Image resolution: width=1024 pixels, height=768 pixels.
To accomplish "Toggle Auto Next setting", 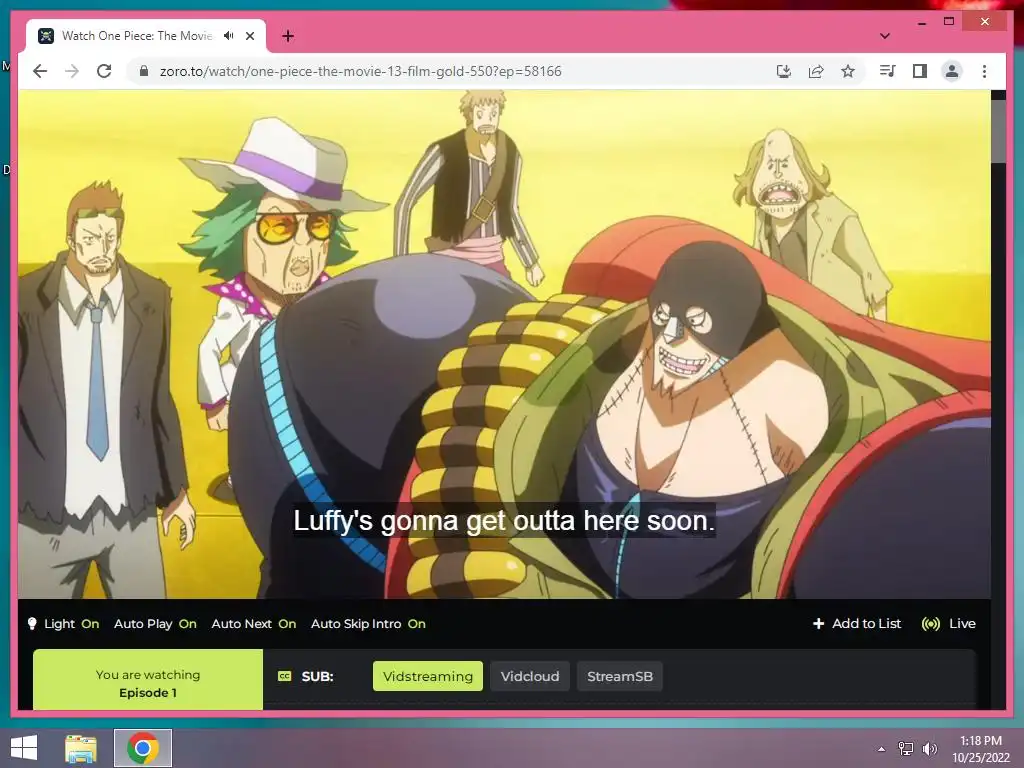I will click(254, 624).
